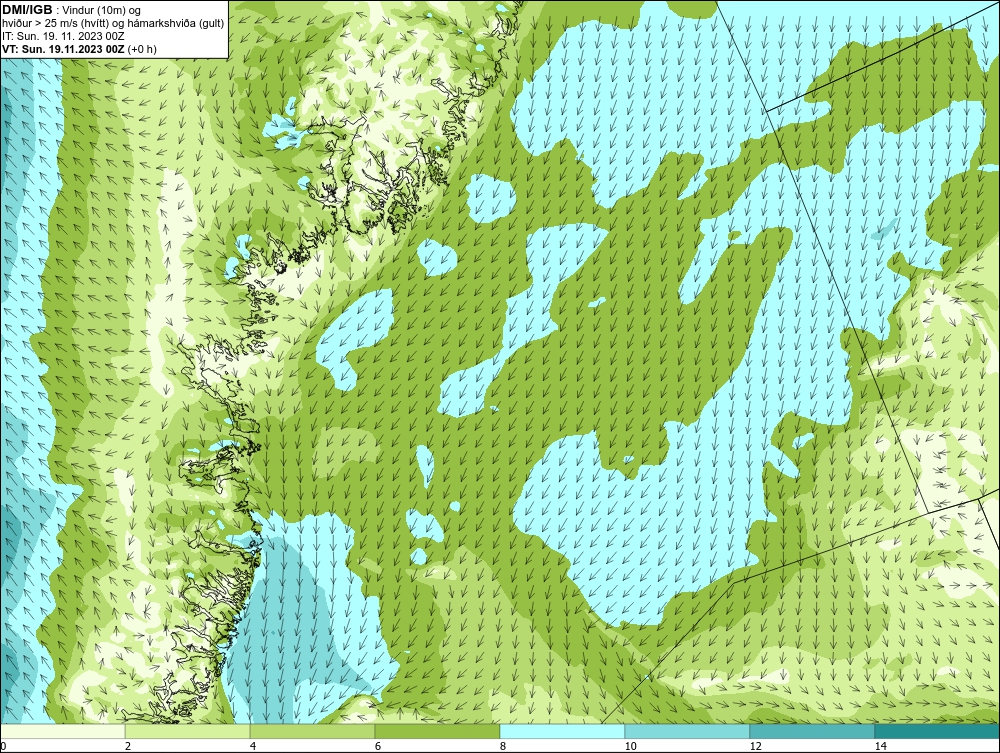Click the 6–8 m/s dark green legend swatch
Screen dimensions: 1000x753
point(438,731)
